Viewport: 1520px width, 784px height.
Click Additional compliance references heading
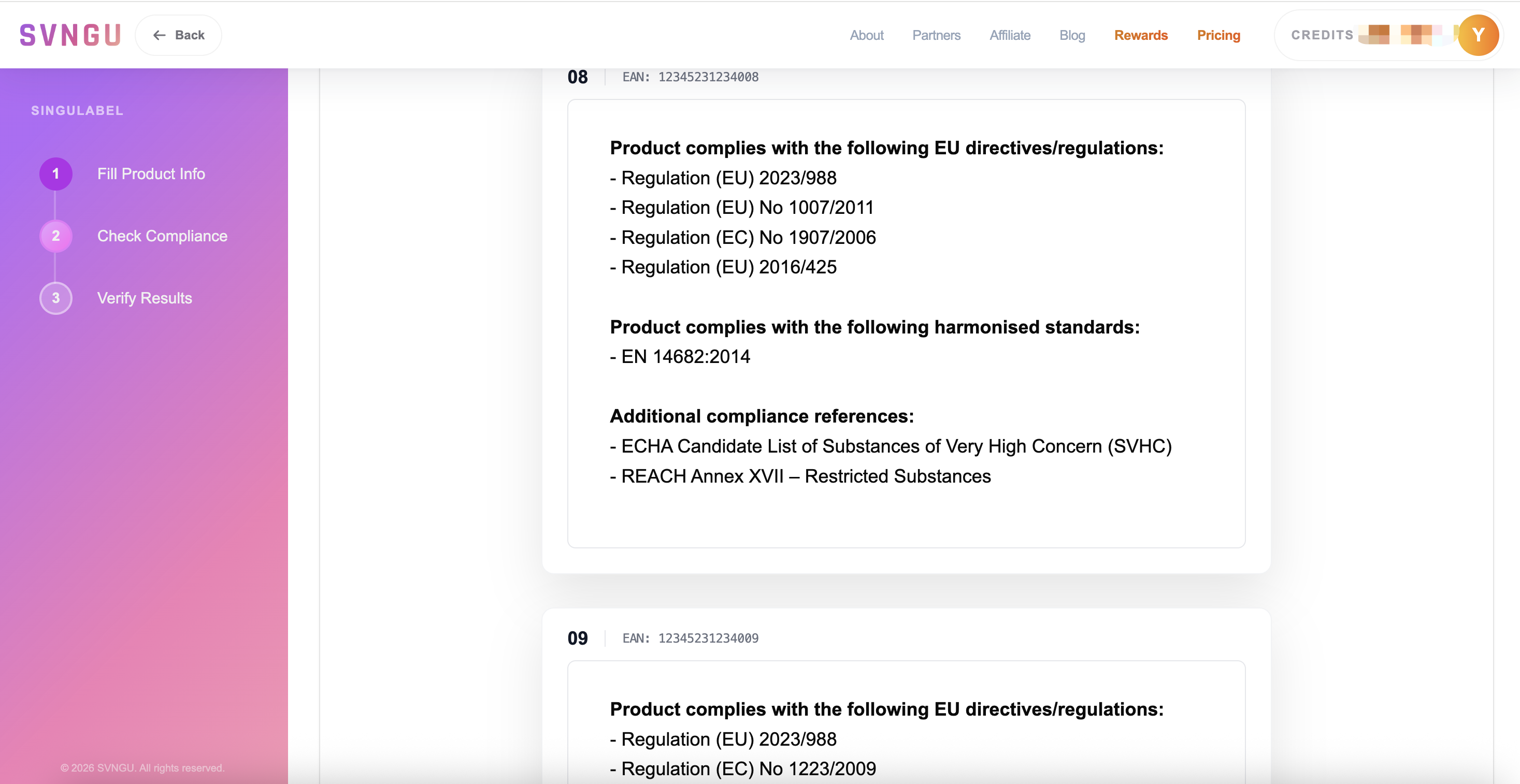pos(762,416)
